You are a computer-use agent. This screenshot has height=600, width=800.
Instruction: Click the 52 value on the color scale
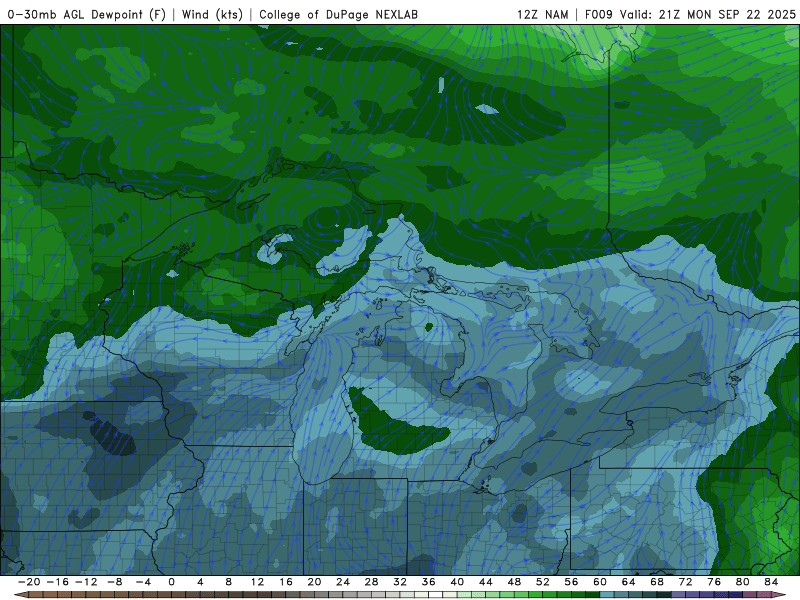coord(543,582)
